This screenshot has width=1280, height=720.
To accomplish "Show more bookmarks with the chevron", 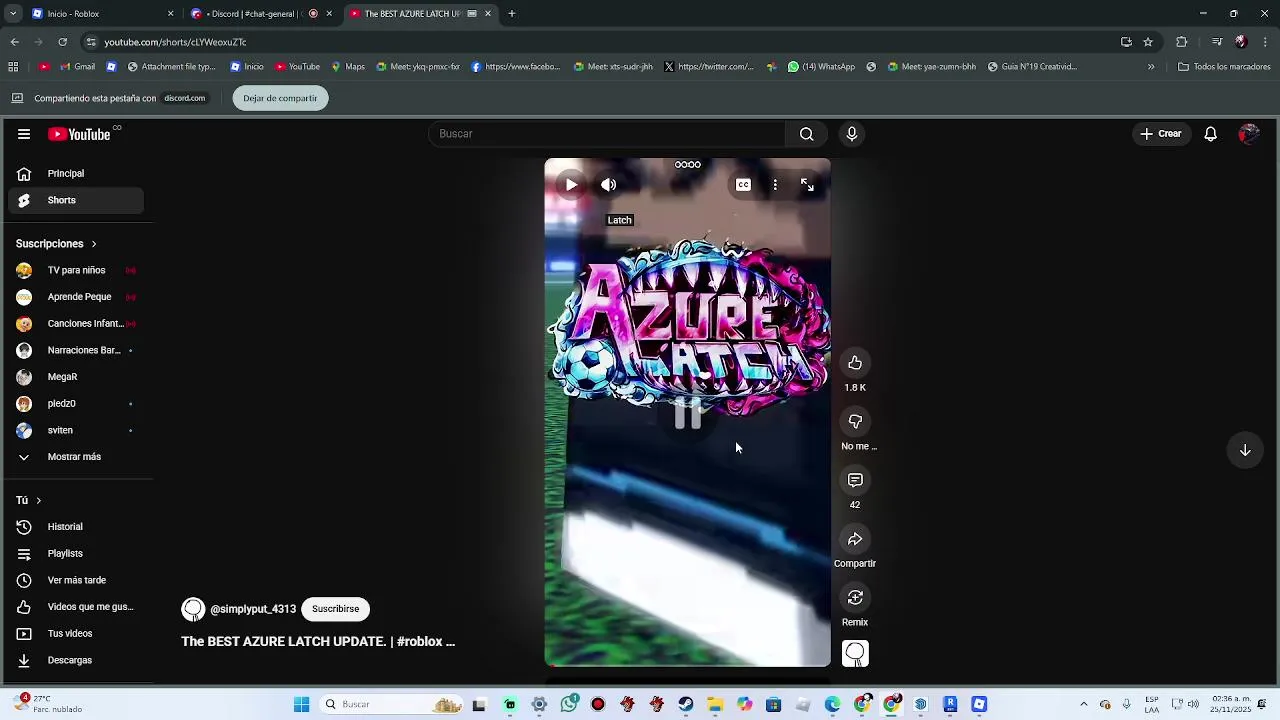I will click(x=1151, y=67).
